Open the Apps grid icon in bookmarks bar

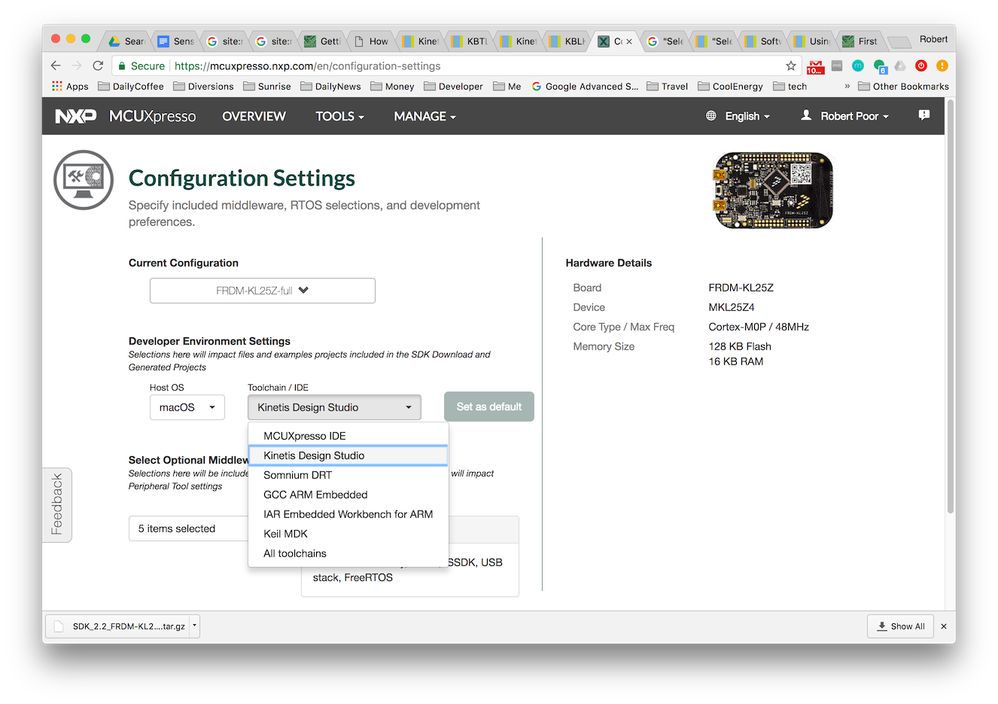(57, 87)
